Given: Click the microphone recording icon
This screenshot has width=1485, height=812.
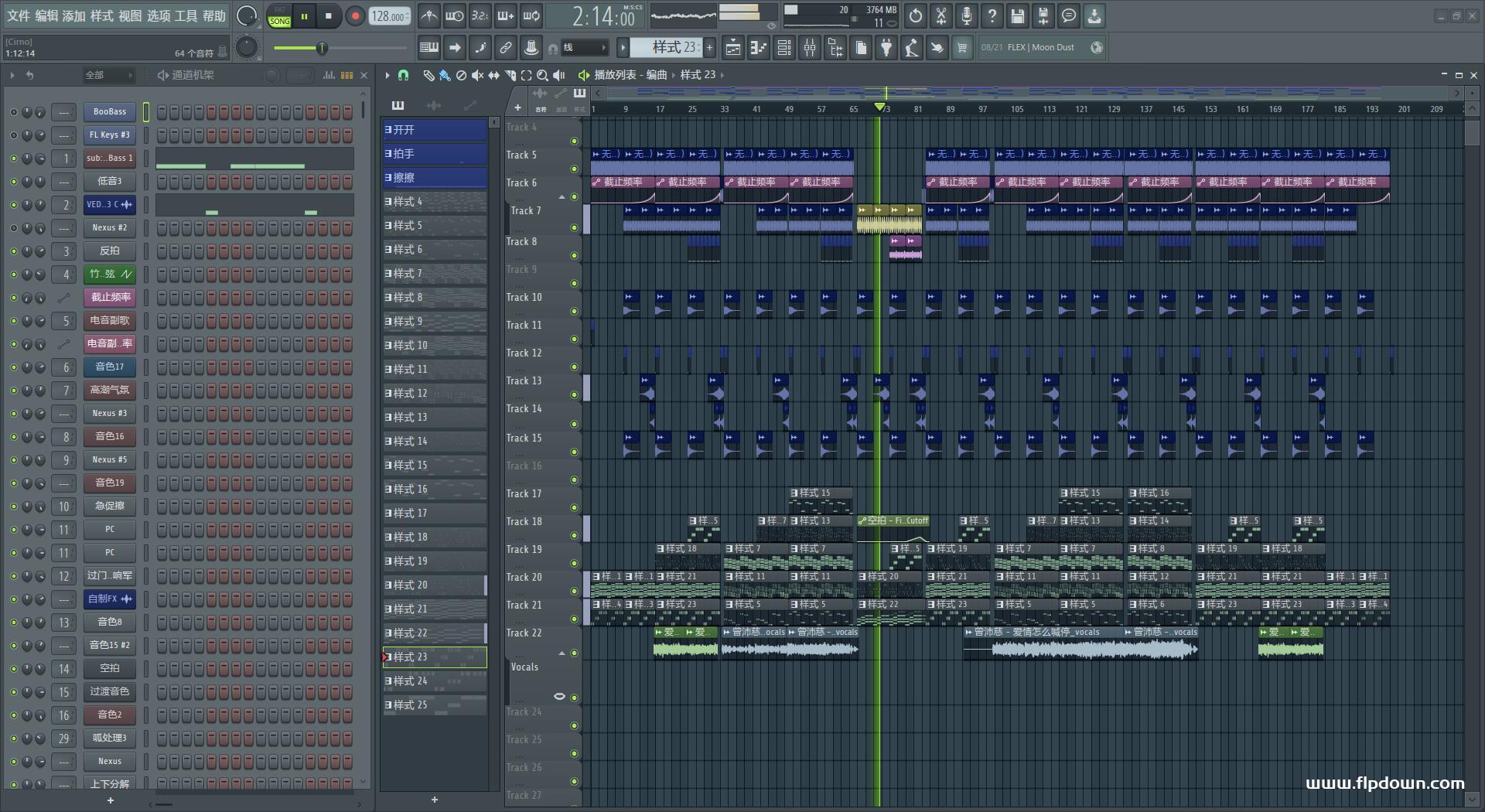Looking at the screenshot, I should point(966,16).
